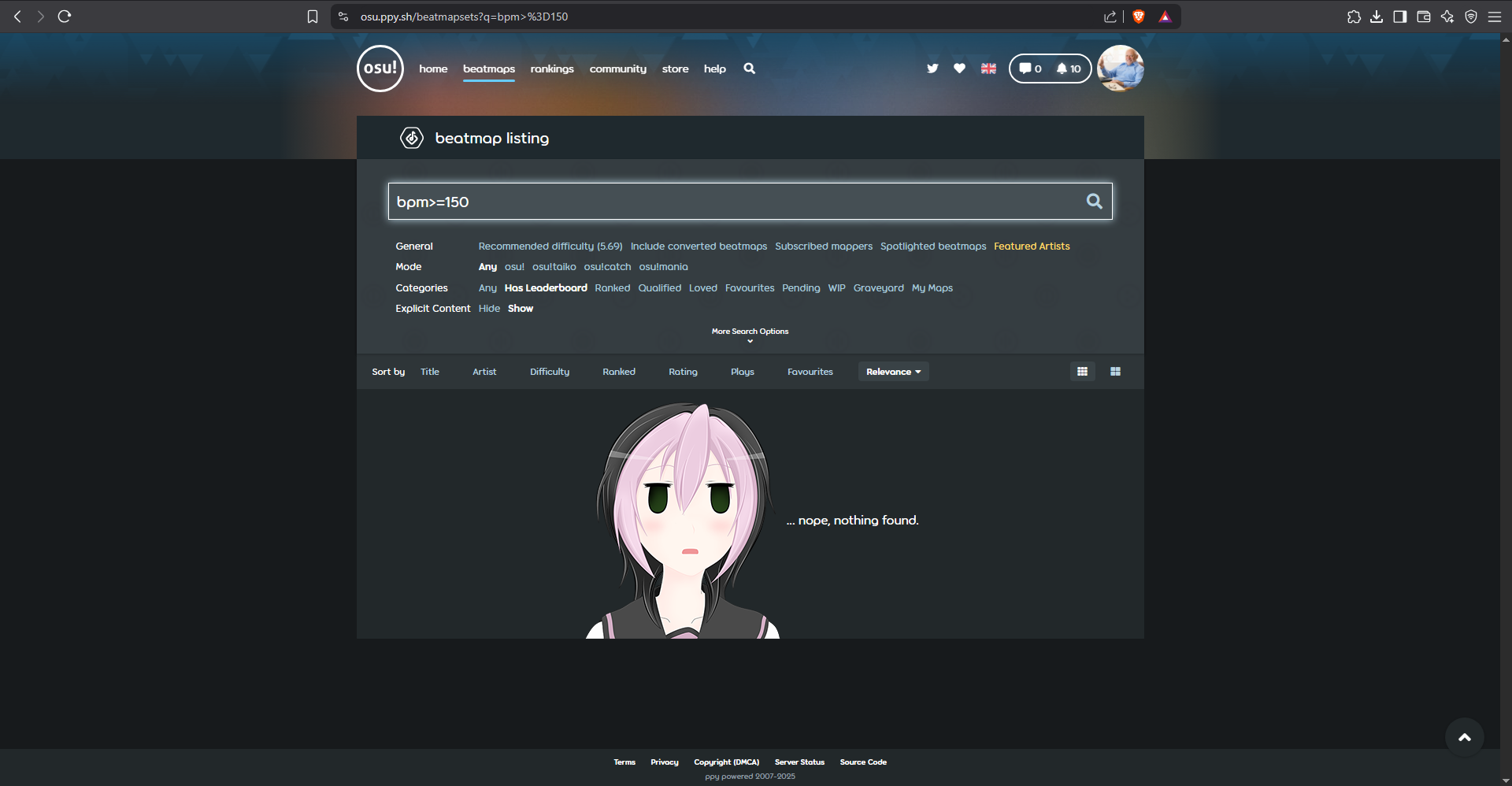The image size is (1512, 786).
Task: Open the browser hamburger menu
Action: 1495,17
